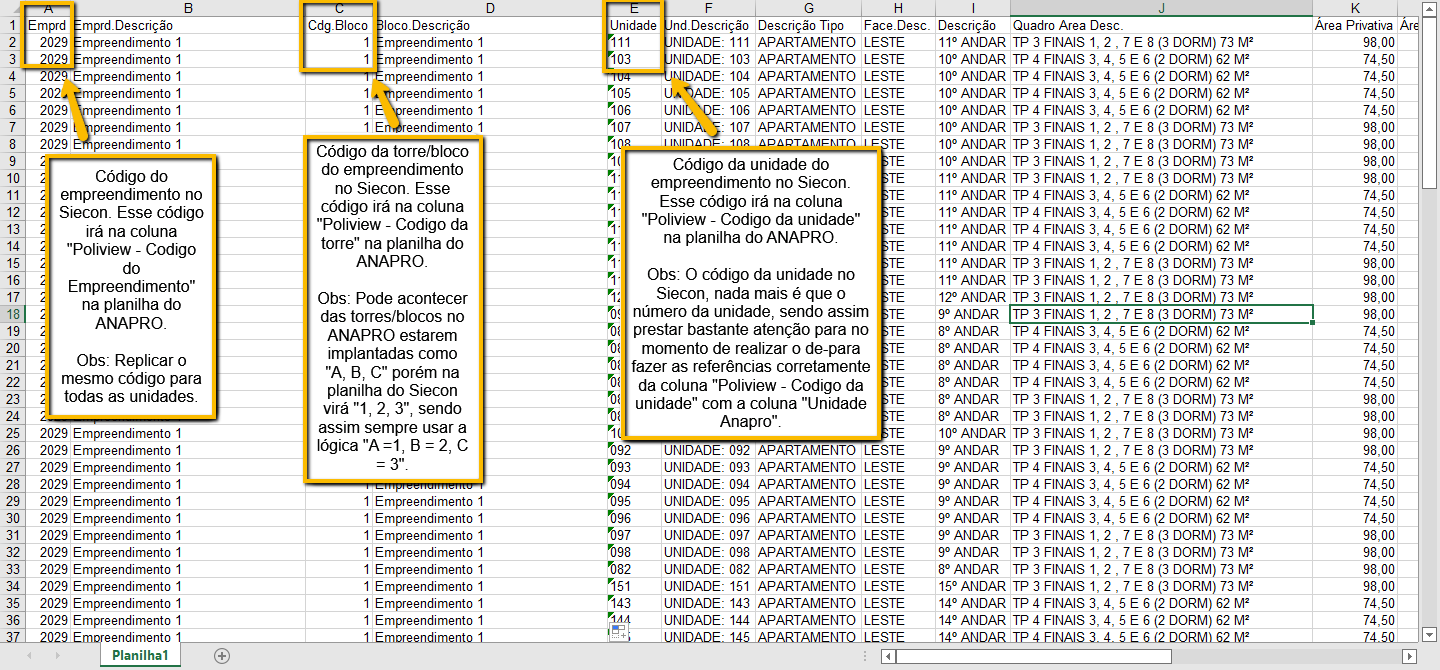The height and width of the screenshot is (670, 1440).
Task: Select column K header
Action: click(x=1355, y=8)
